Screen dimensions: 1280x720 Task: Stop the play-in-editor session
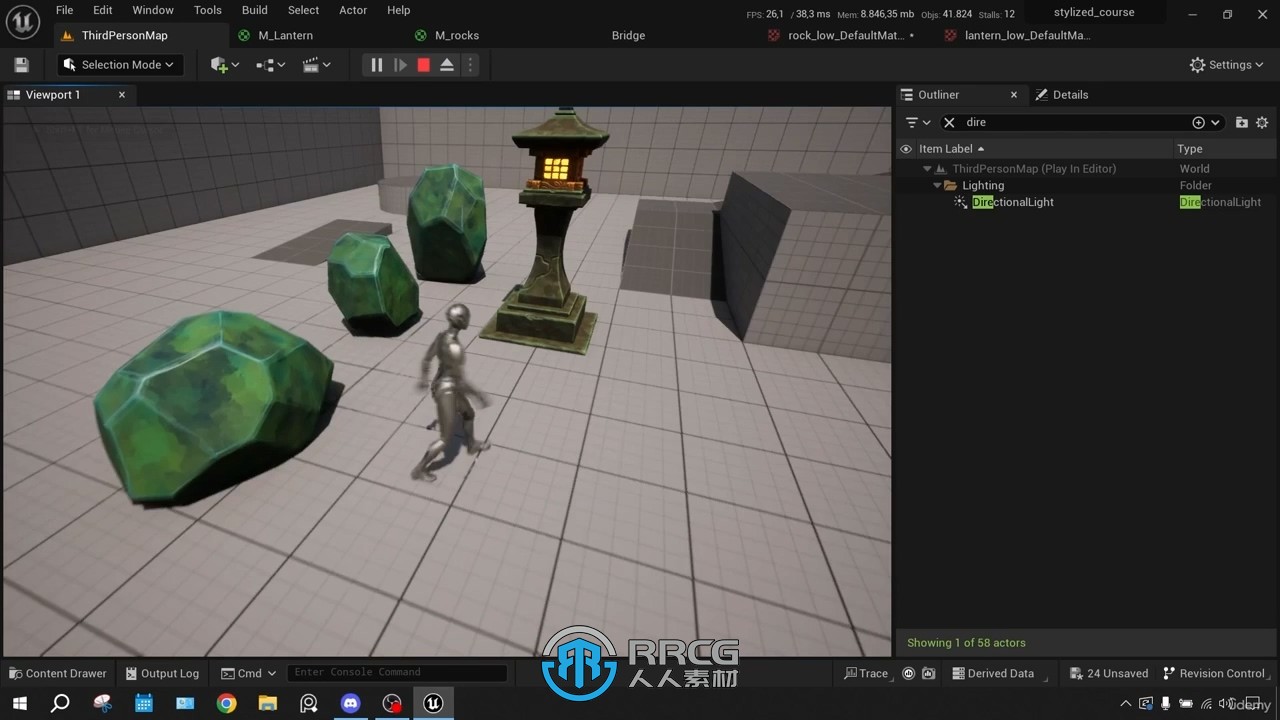pyautogui.click(x=423, y=65)
